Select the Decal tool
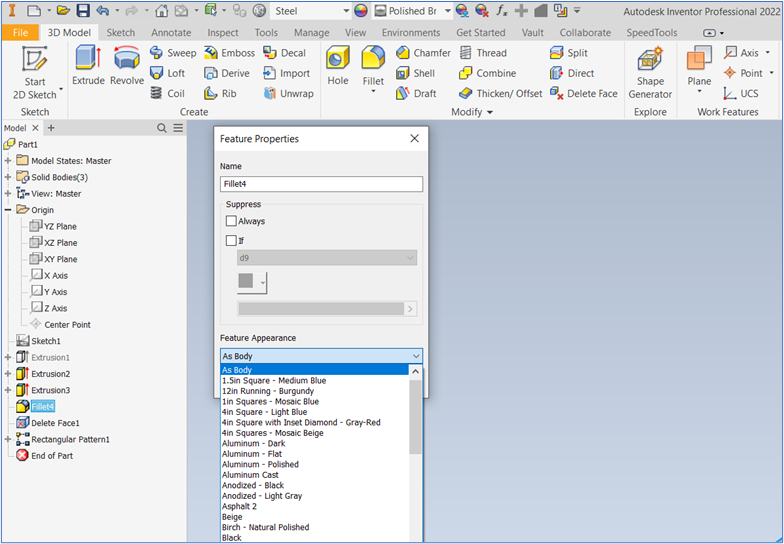Viewport: 784px width, 544px height. click(284, 53)
